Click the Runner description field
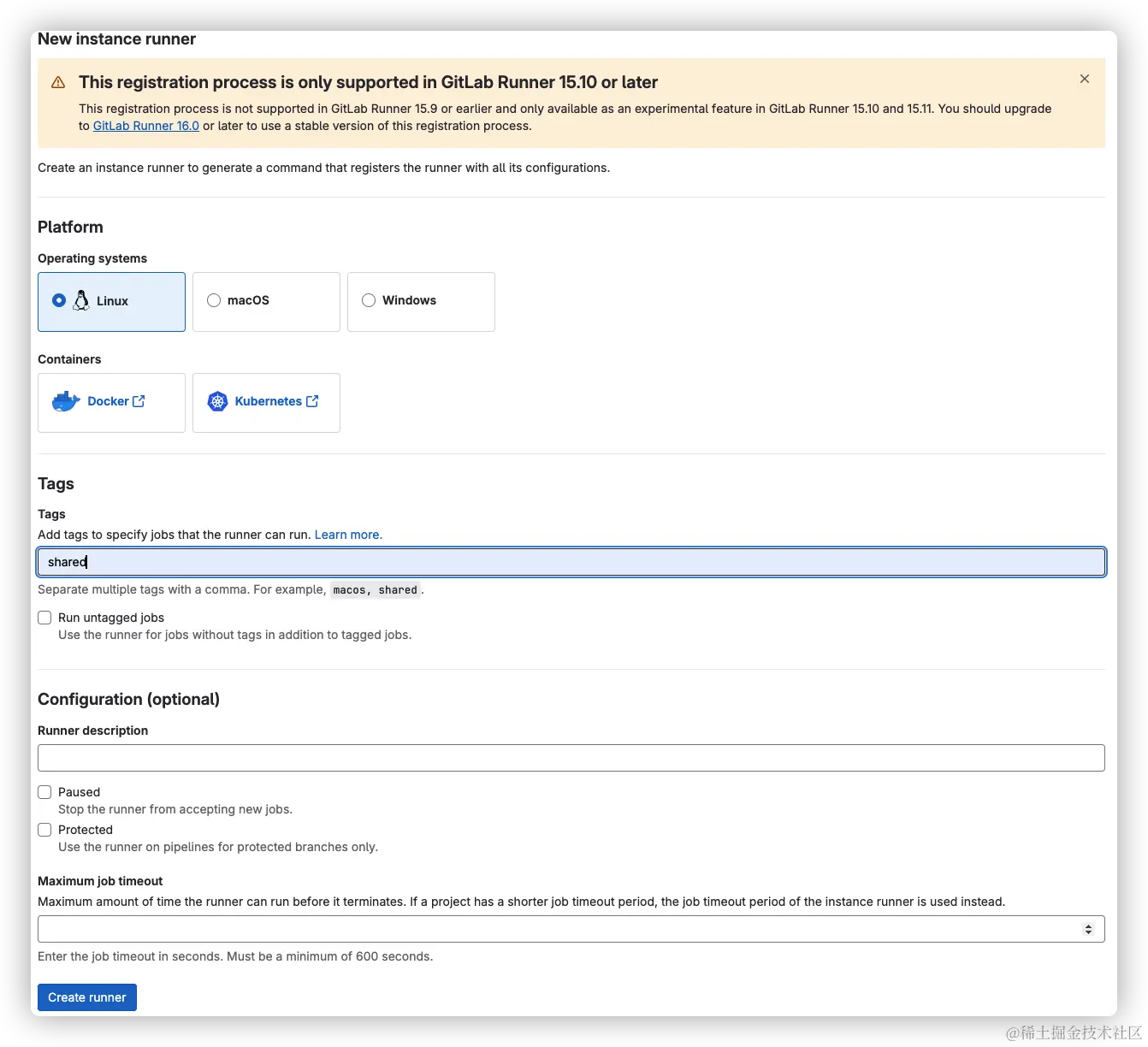The height and width of the screenshot is (1047, 1148). pyautogui.click(x=571, y=758)
